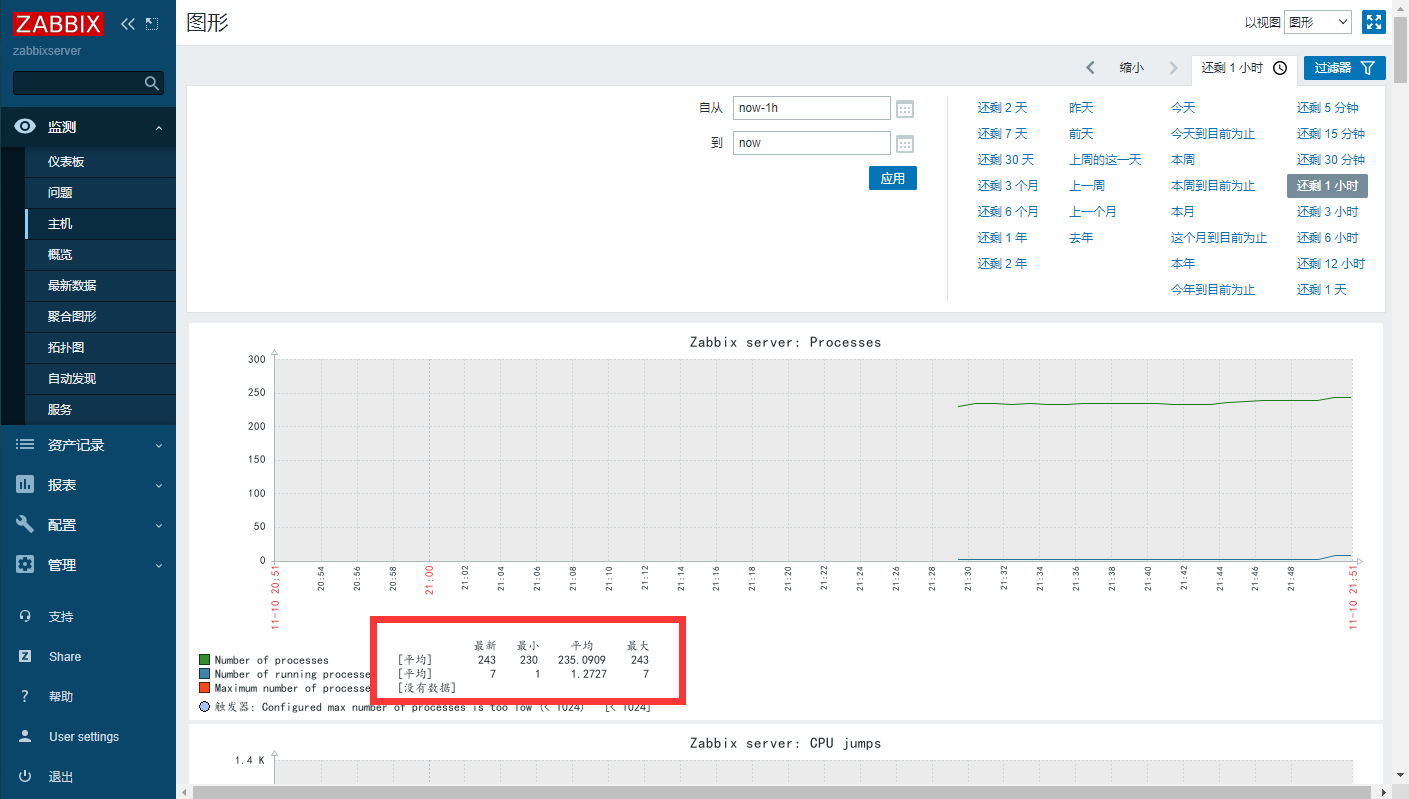Click green Number of processes legend swatch
Image resolution: width=1409 pixels, height=799 pixels.
click(x=204, y=660)
